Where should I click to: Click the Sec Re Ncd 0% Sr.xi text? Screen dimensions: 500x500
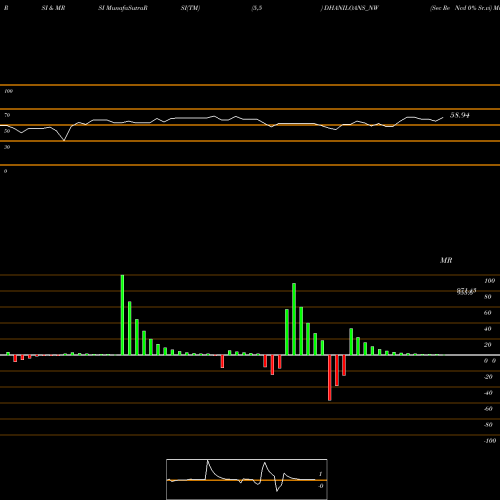(x=461, y=8)
